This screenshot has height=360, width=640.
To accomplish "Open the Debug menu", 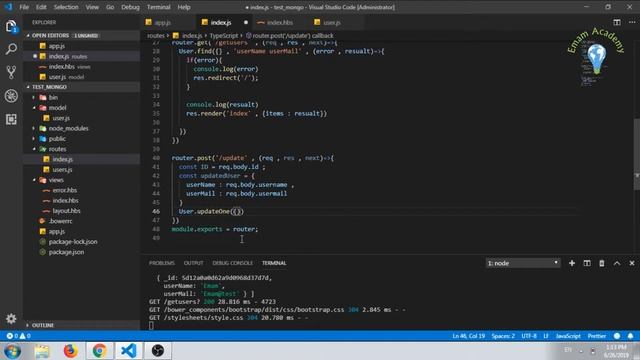I will (x=130, y=7).
